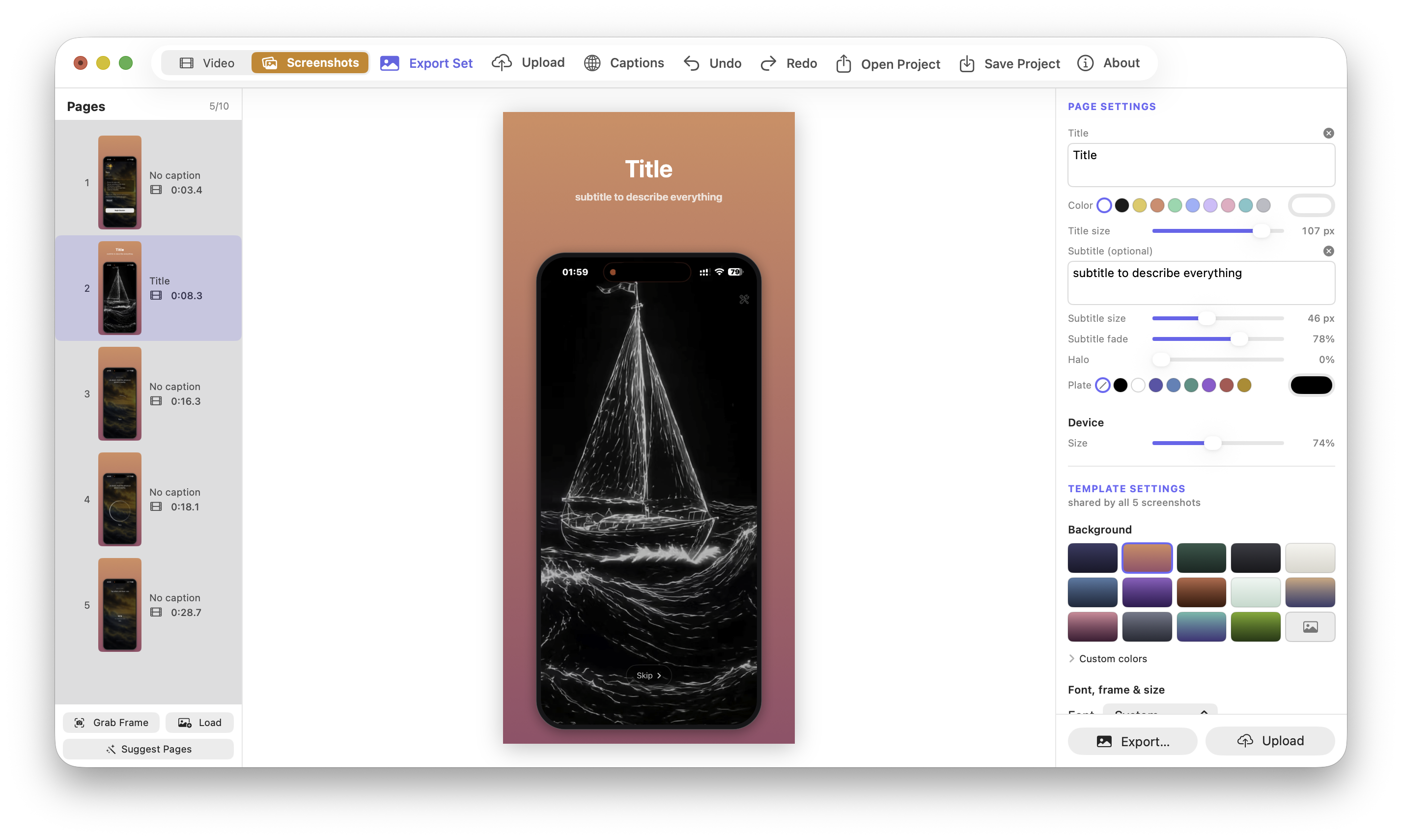Open the About info

1108,63
